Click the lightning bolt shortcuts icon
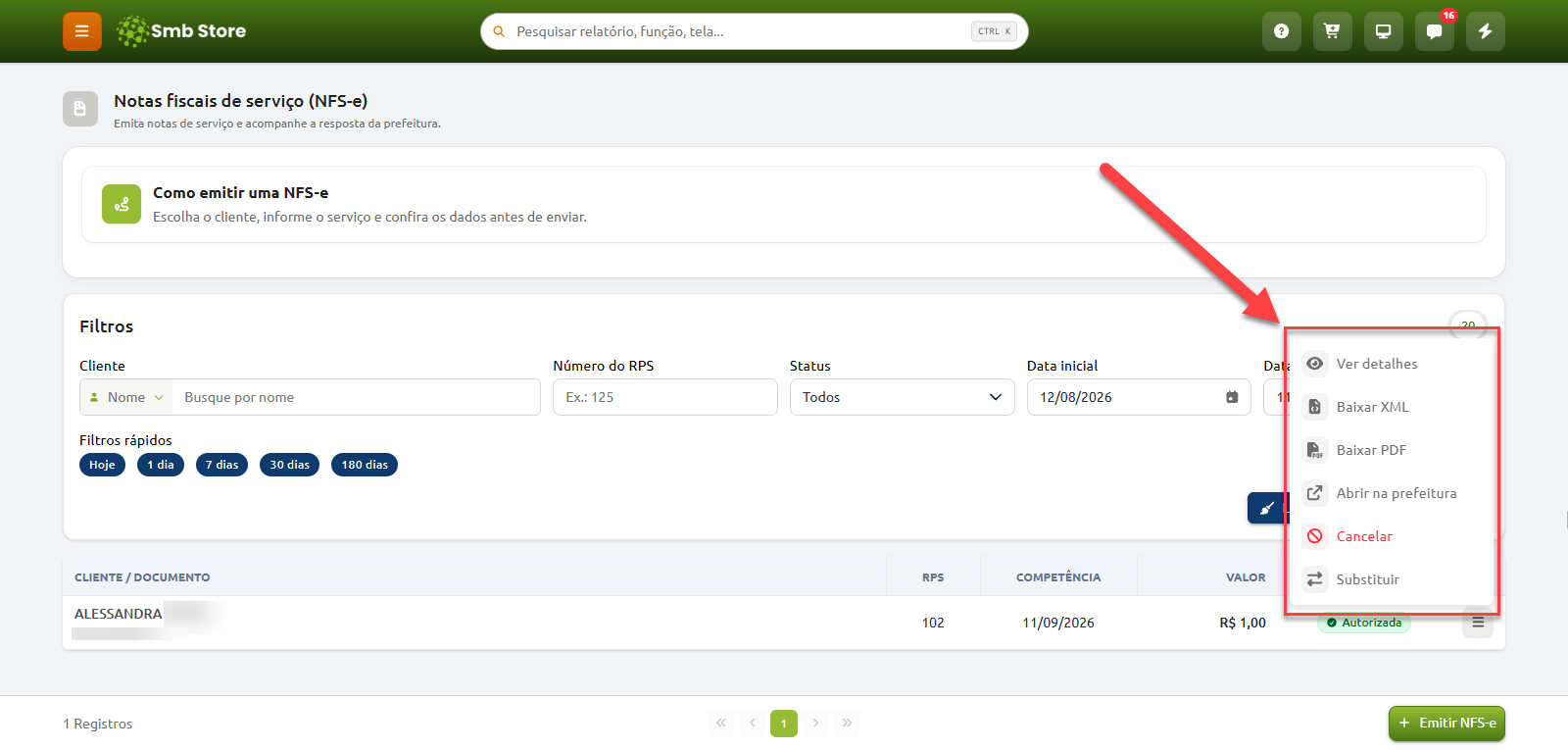This screenshot has width=1568, height=750. point(1486,31)
